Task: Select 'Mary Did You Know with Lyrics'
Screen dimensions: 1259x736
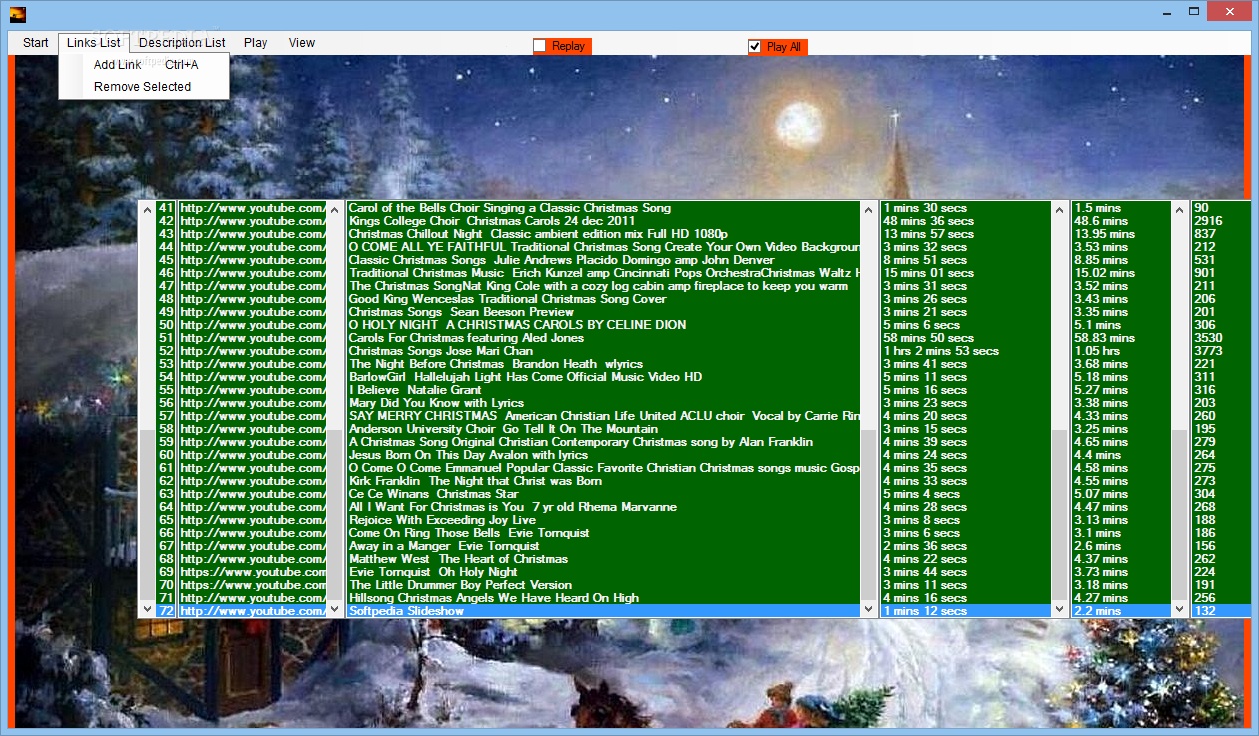Action: [603, 403]
